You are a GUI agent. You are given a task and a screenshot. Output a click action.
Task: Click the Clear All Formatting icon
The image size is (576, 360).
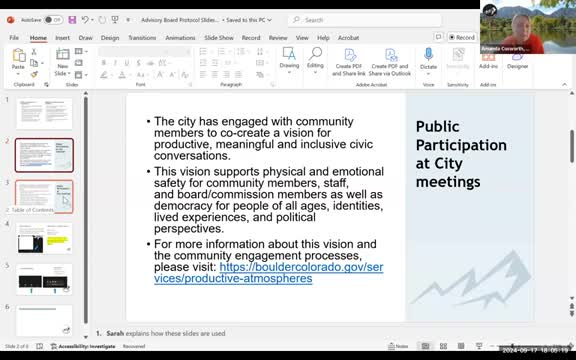(185, 75)
